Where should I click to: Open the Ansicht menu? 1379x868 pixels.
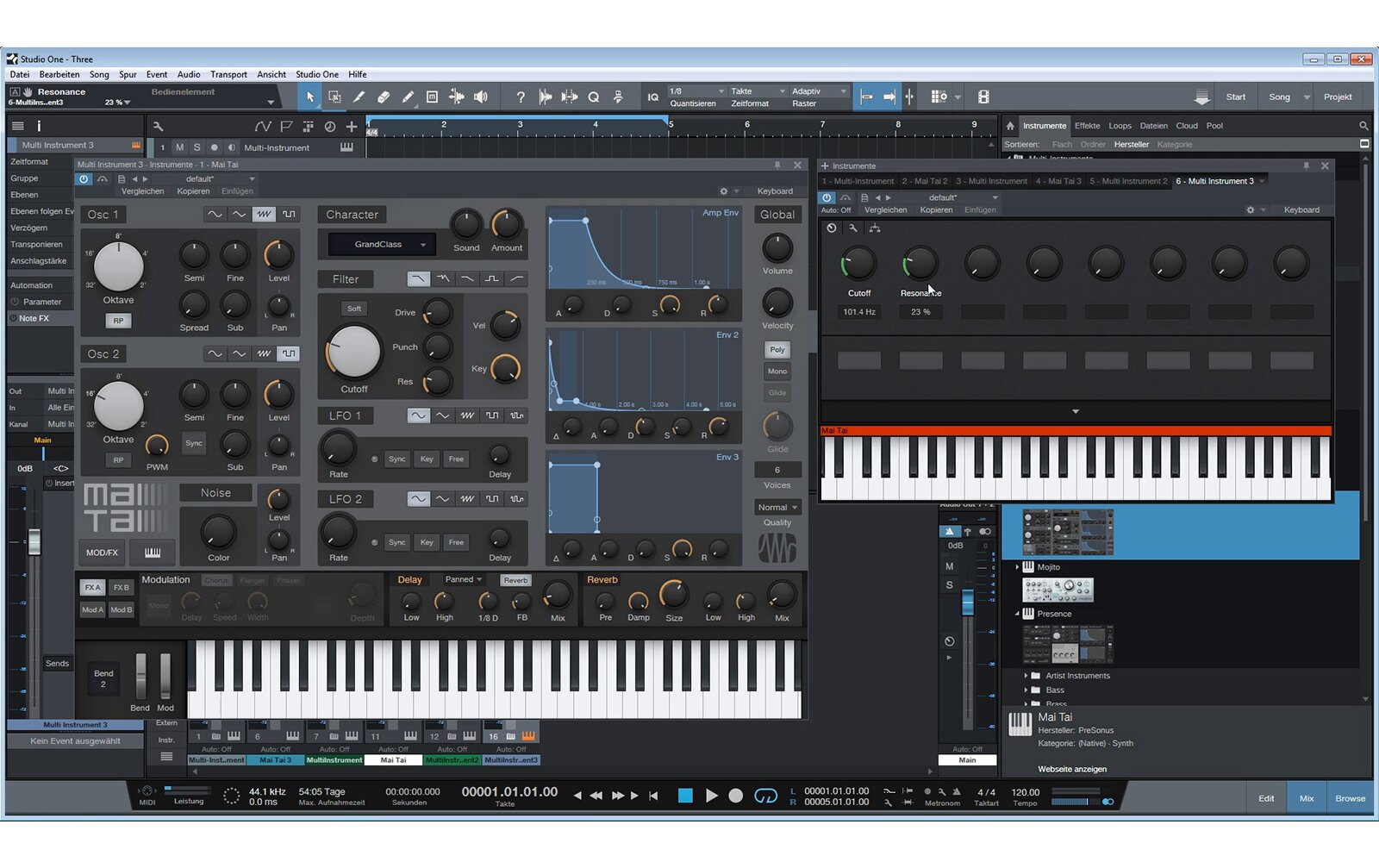(271, 74)
